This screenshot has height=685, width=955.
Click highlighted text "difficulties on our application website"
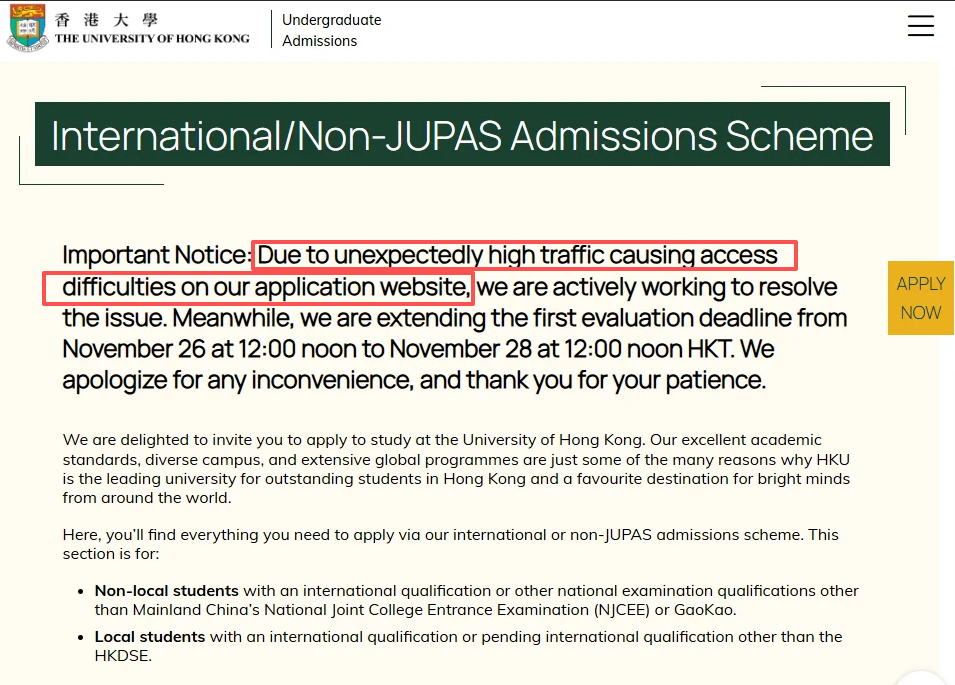click(265, 287)
